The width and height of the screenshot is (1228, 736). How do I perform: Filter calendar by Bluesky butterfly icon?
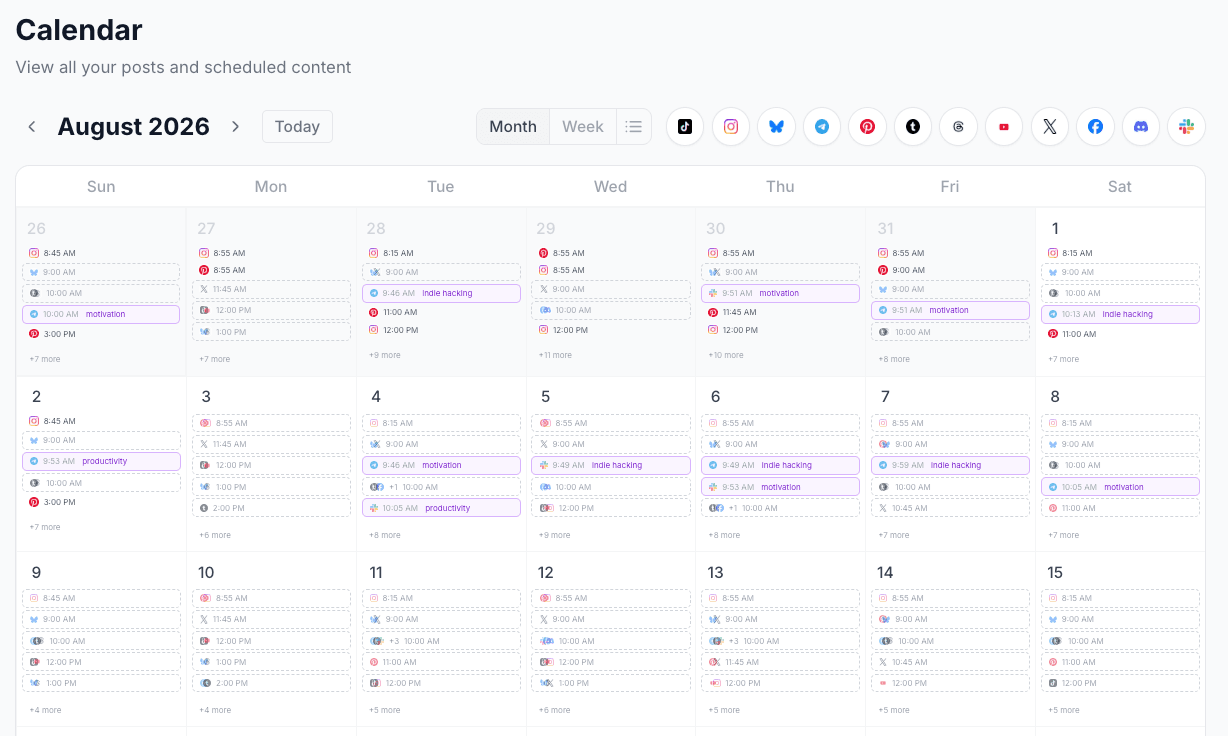click(776, 127)
